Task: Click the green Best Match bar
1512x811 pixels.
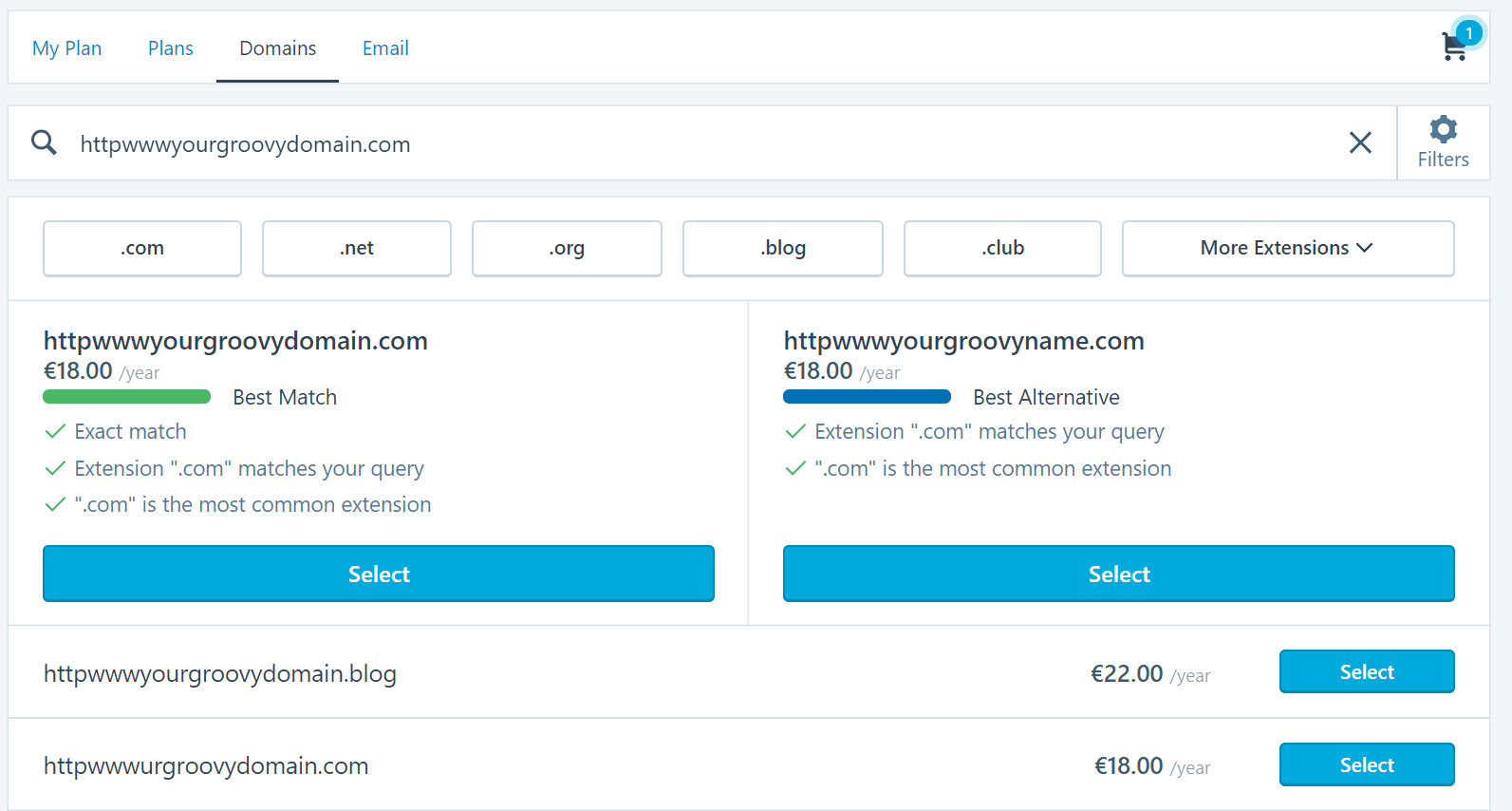Action: [x=127, y=397]
